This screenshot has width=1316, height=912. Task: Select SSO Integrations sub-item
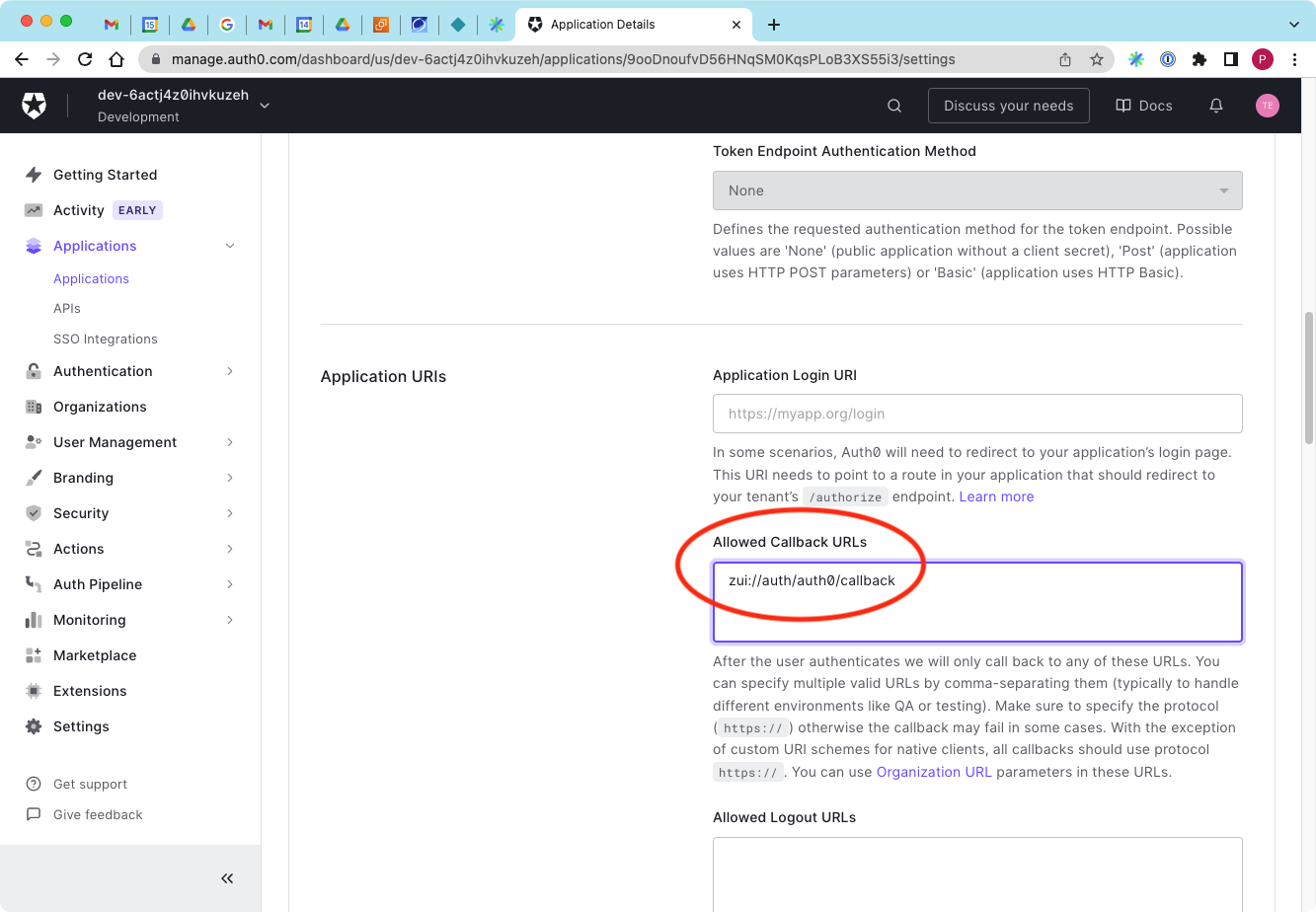106,339
